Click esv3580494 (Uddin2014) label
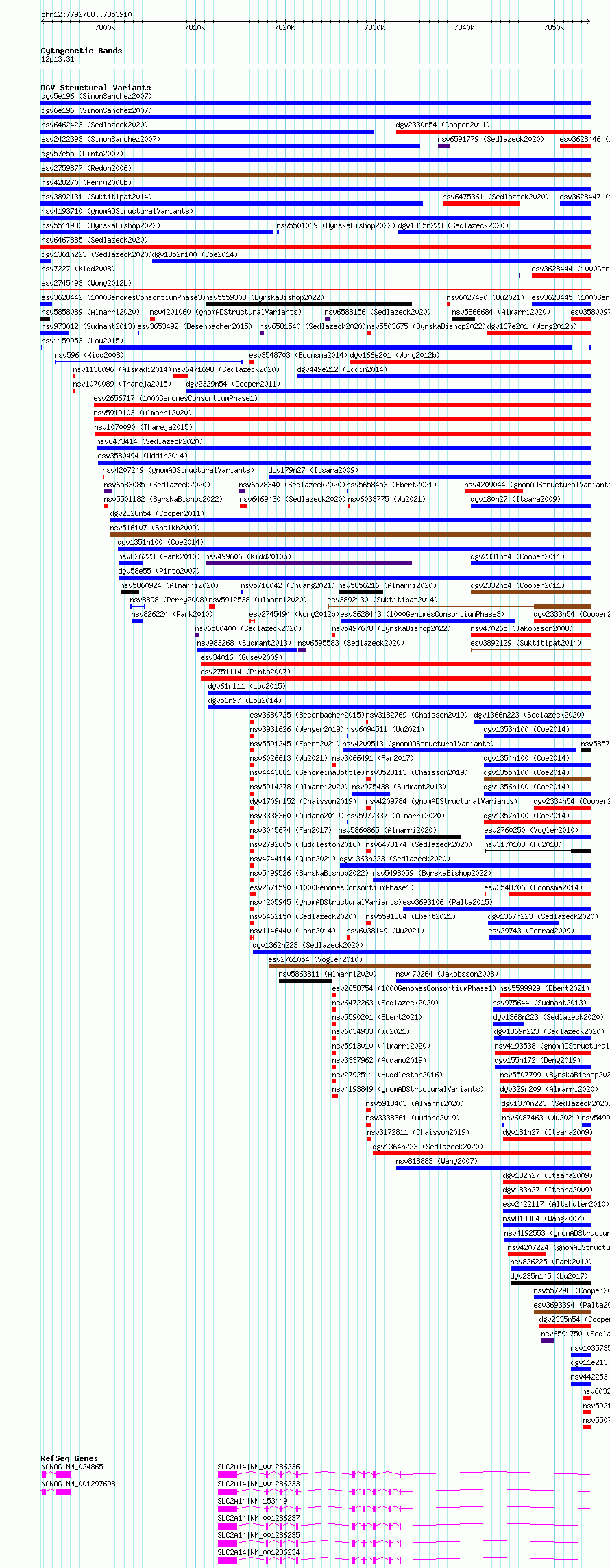This screenshot has height=1568, width=610. click(143, 456)
